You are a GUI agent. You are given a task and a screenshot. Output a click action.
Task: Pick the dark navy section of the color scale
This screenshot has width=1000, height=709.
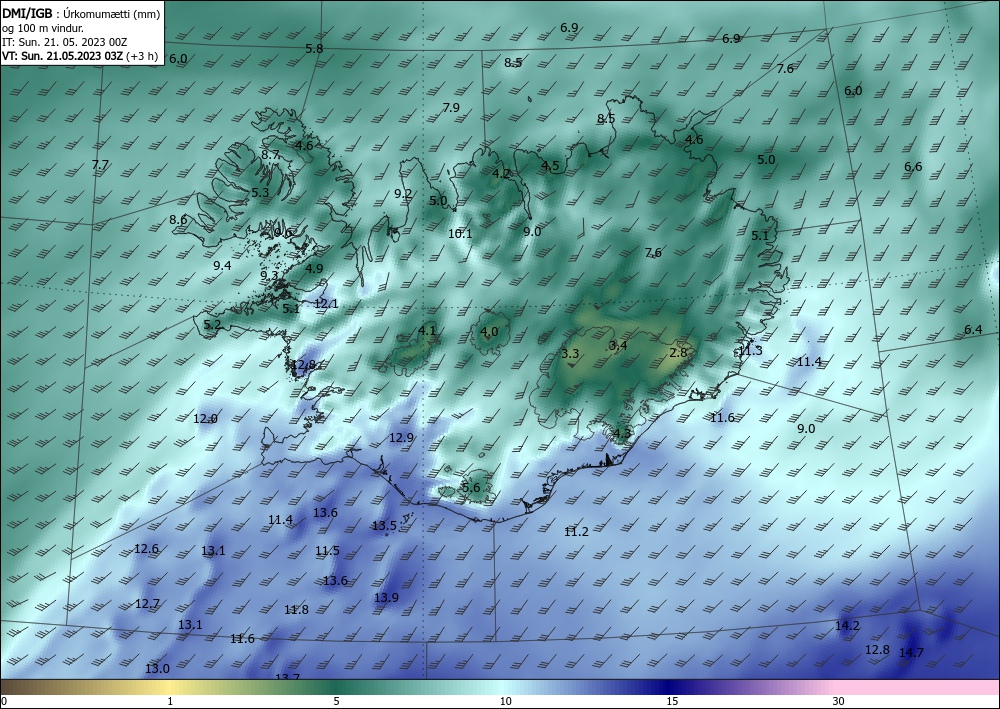(x=670, y=687)
